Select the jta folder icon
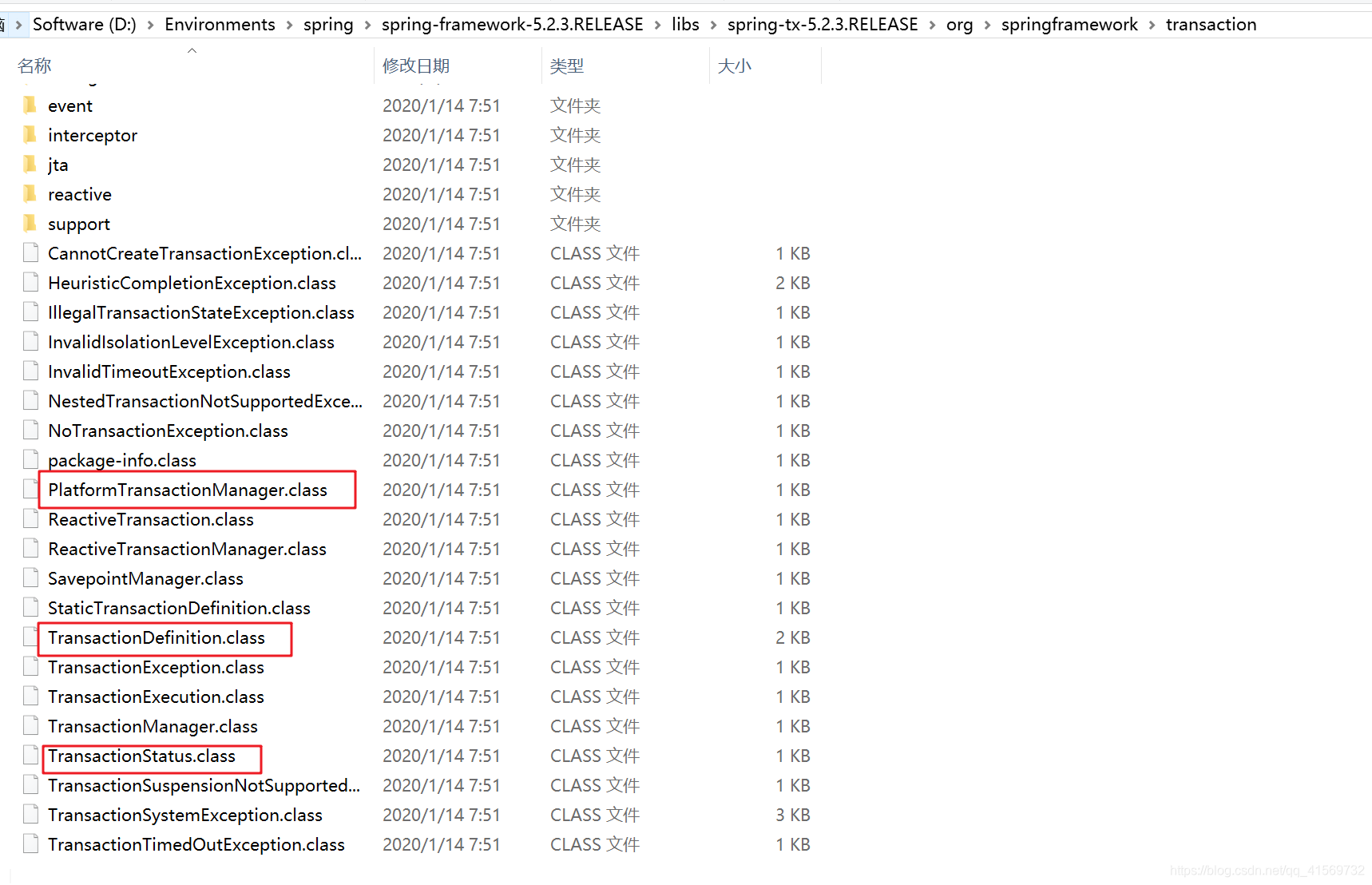The height and width of the screenshot is (885, 1372). [30, 165]
